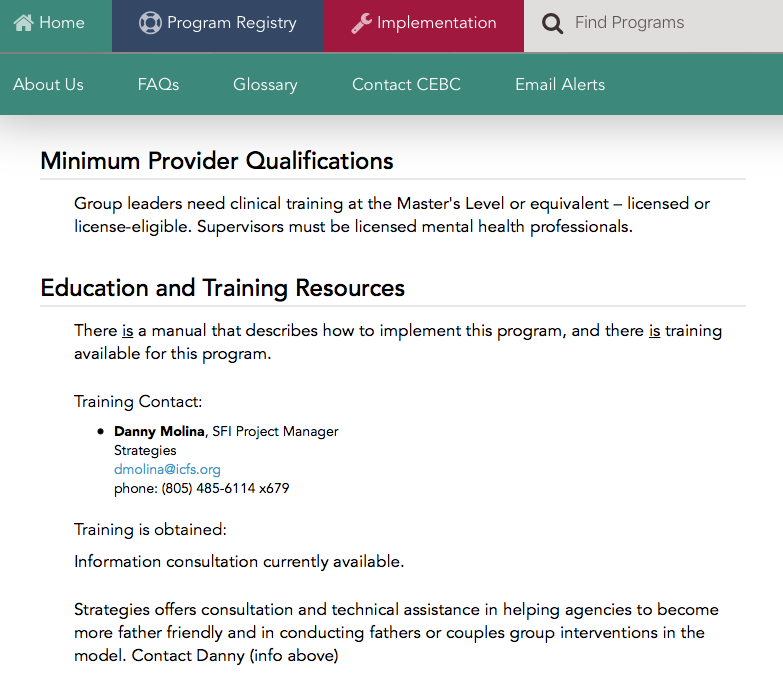Screen dimensions: 783x677
Task: Click the Minimum Provider Qualifications heading
Action: click(217, 161)
